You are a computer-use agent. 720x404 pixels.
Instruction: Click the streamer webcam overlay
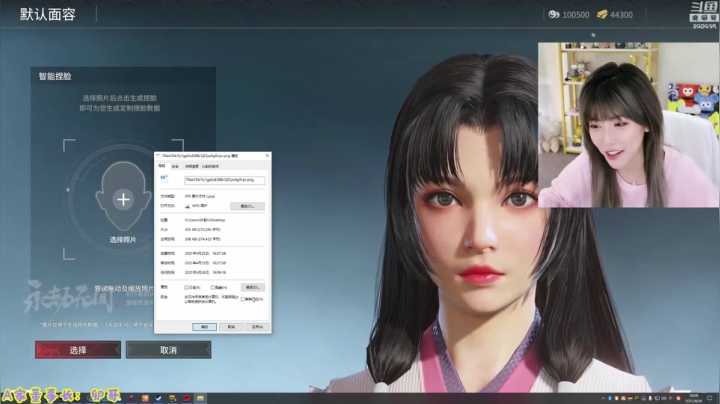pyautogui.click(x=628, y=125)
